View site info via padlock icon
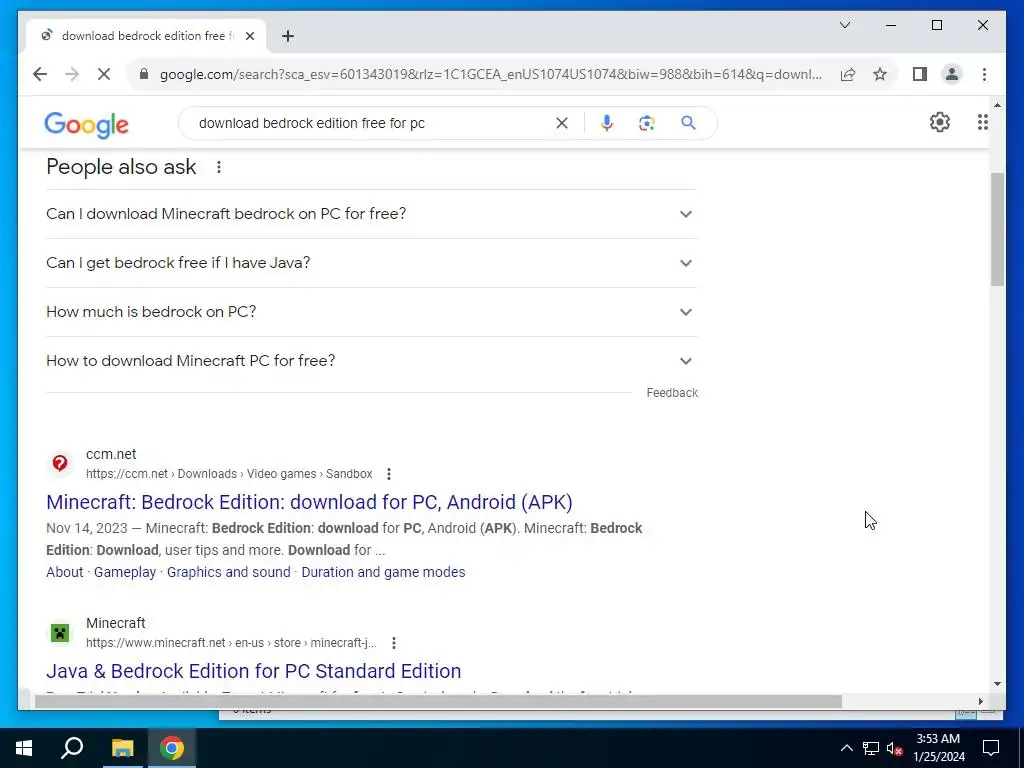The image size is (1024, 768). pos(144,74)
